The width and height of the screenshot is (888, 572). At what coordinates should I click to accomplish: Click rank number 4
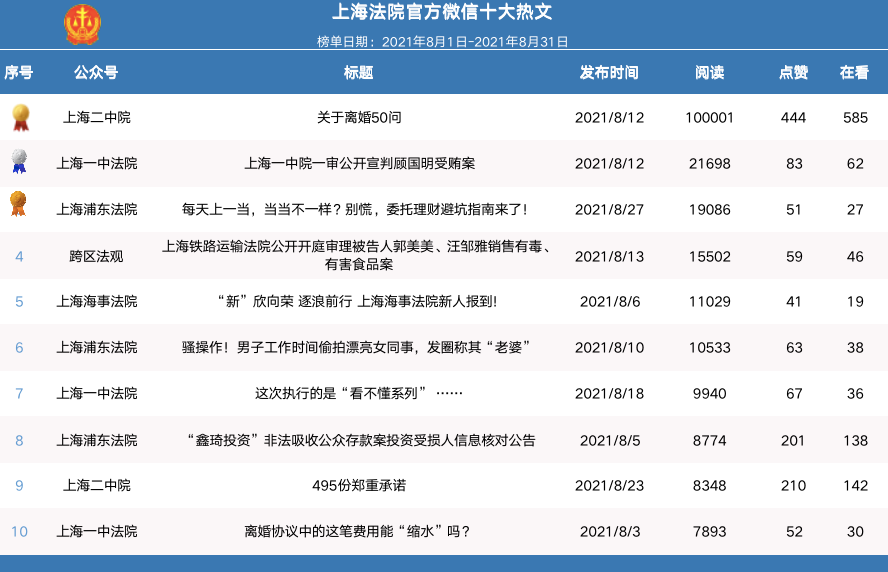(19, 257)
